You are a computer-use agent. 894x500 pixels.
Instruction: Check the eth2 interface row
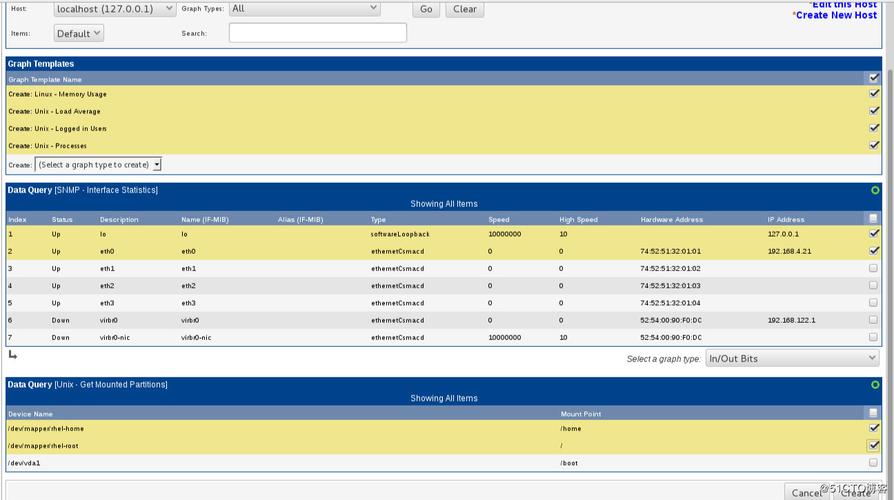click(873, 285)
